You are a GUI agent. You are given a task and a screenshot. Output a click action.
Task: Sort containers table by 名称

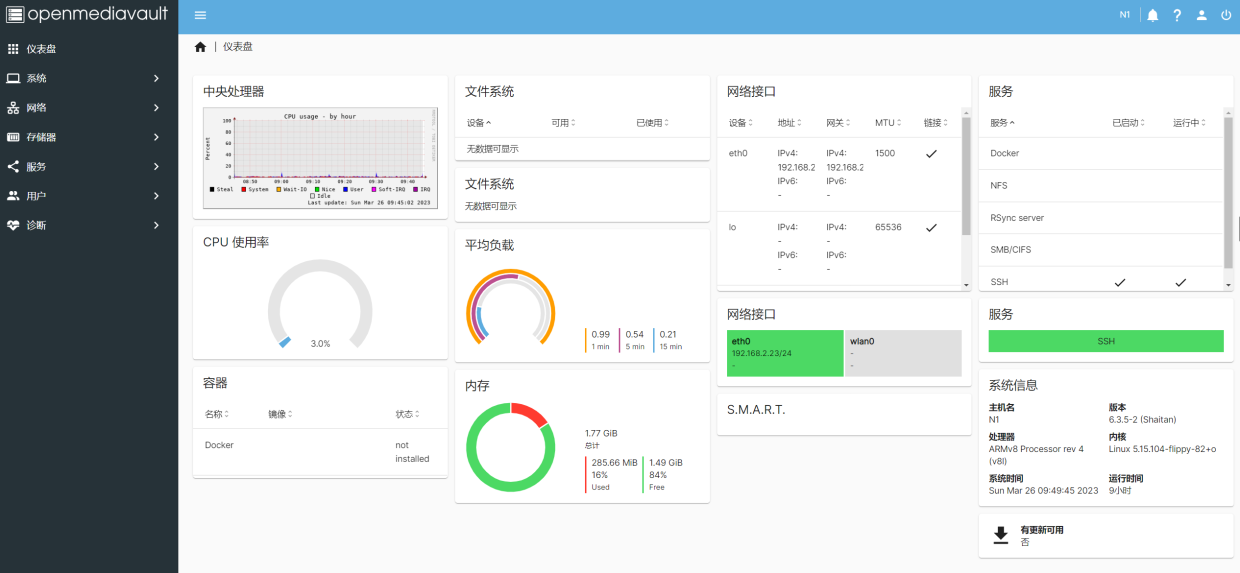pyautogui.click(x=217, y=414)
